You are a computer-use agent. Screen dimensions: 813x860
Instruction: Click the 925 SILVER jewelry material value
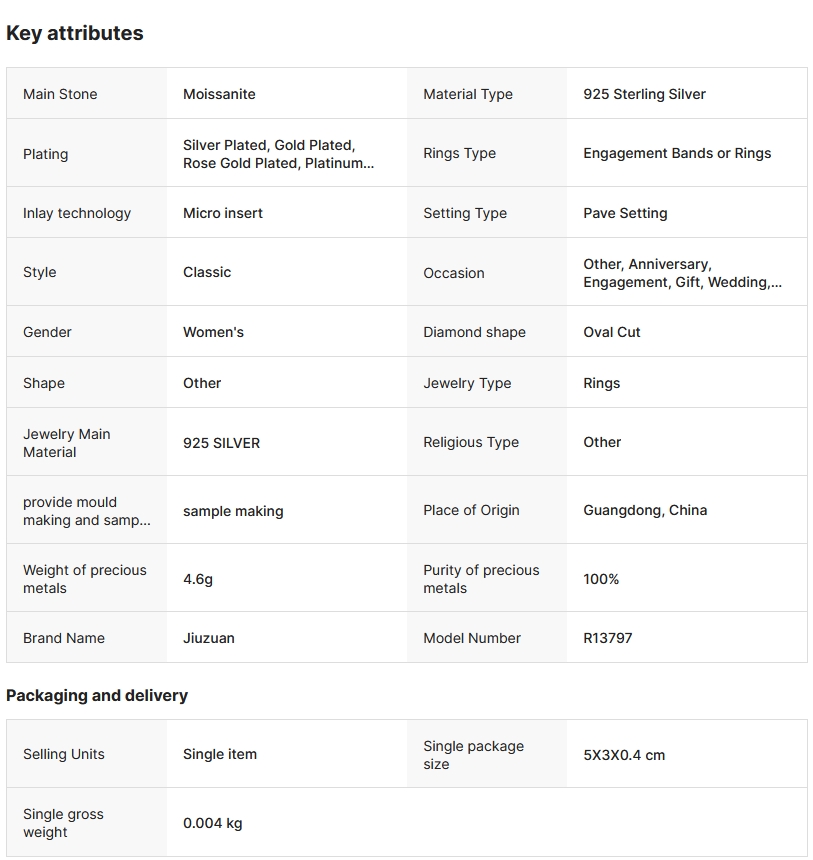(x=221, y=443)
